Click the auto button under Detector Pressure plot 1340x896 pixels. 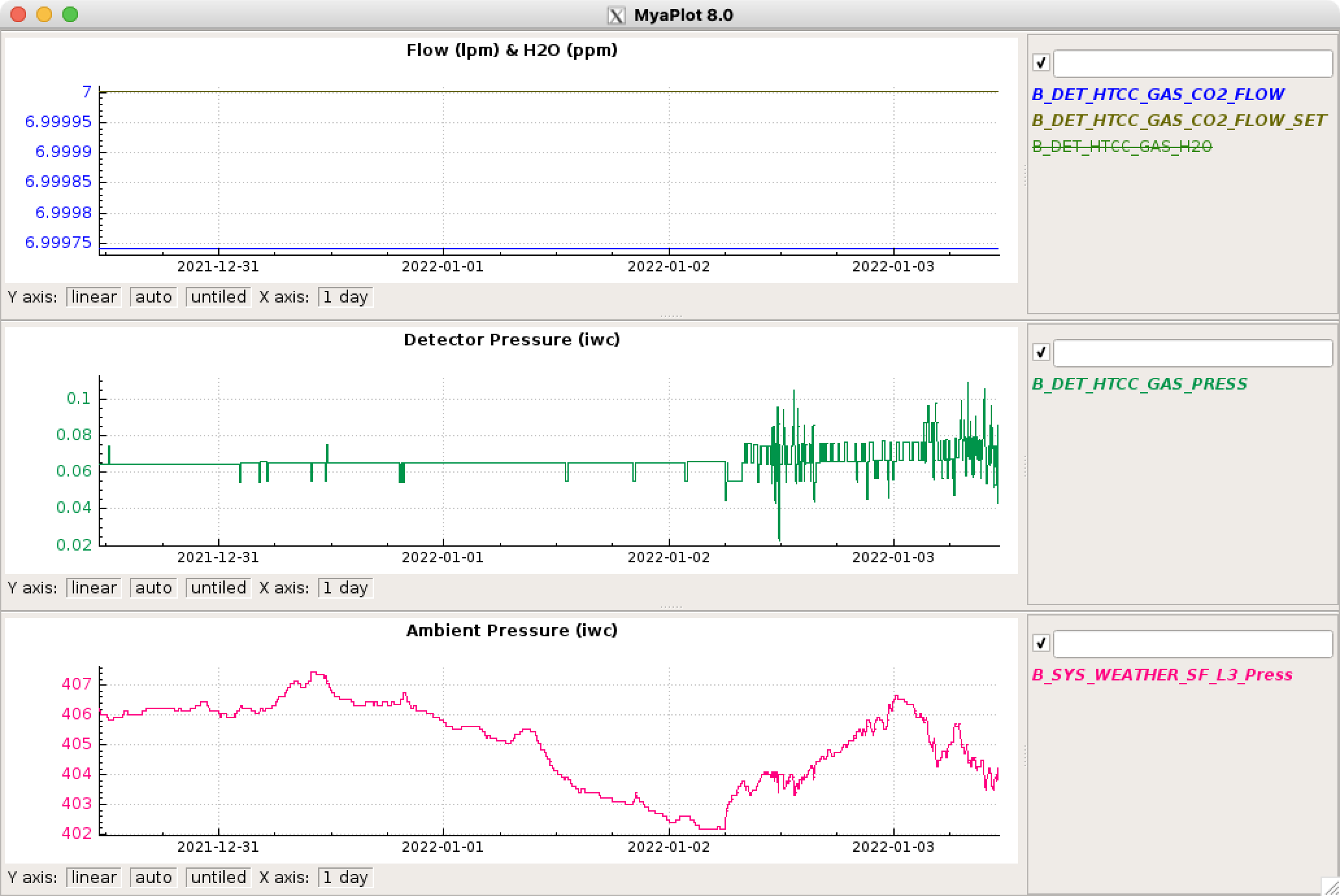tap(154, 588)
